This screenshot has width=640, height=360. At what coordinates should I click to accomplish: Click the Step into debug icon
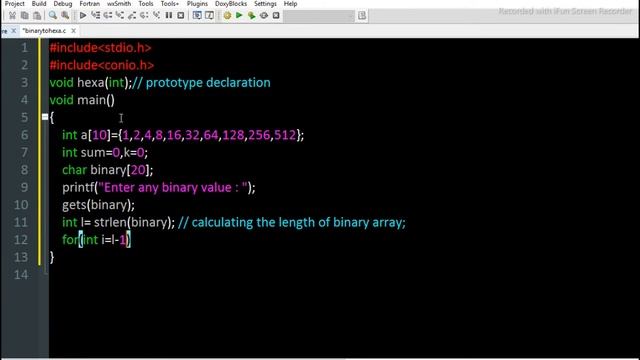120,16
